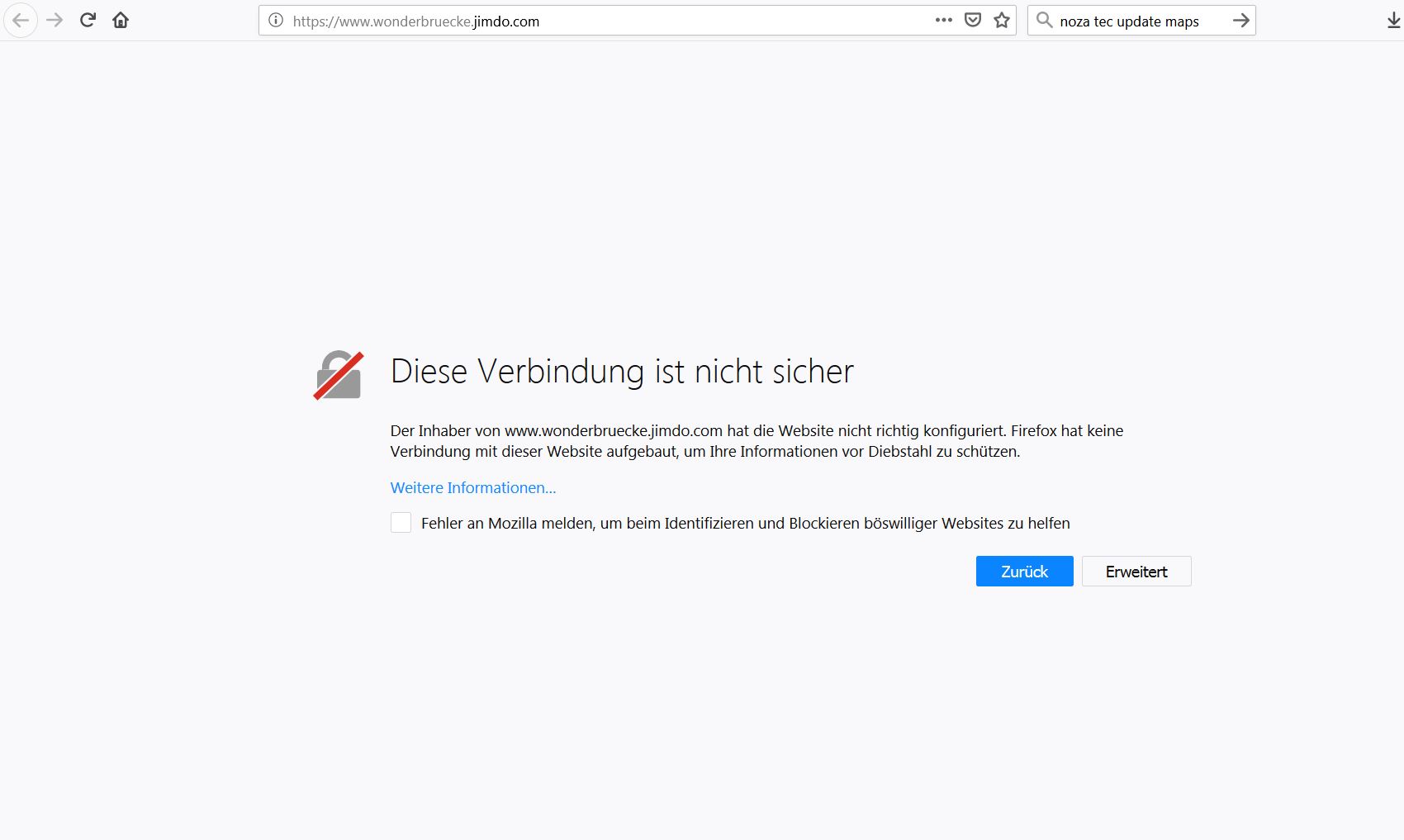This screenshot has width=1404, height=840.
Task: Click the search field with noza tec
Action: pos(1140,21)
